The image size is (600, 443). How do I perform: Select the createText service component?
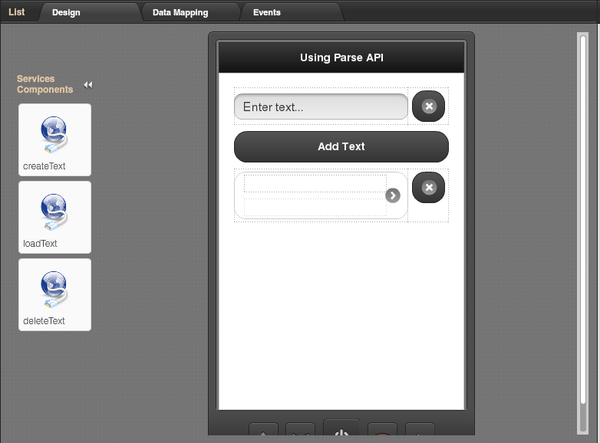54,140
